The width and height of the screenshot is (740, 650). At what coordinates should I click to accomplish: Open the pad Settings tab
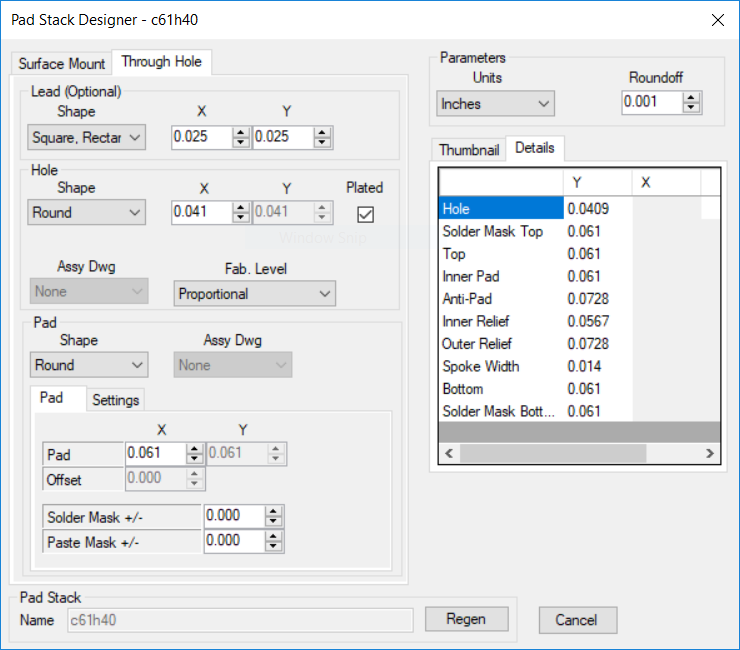point(116,400)
